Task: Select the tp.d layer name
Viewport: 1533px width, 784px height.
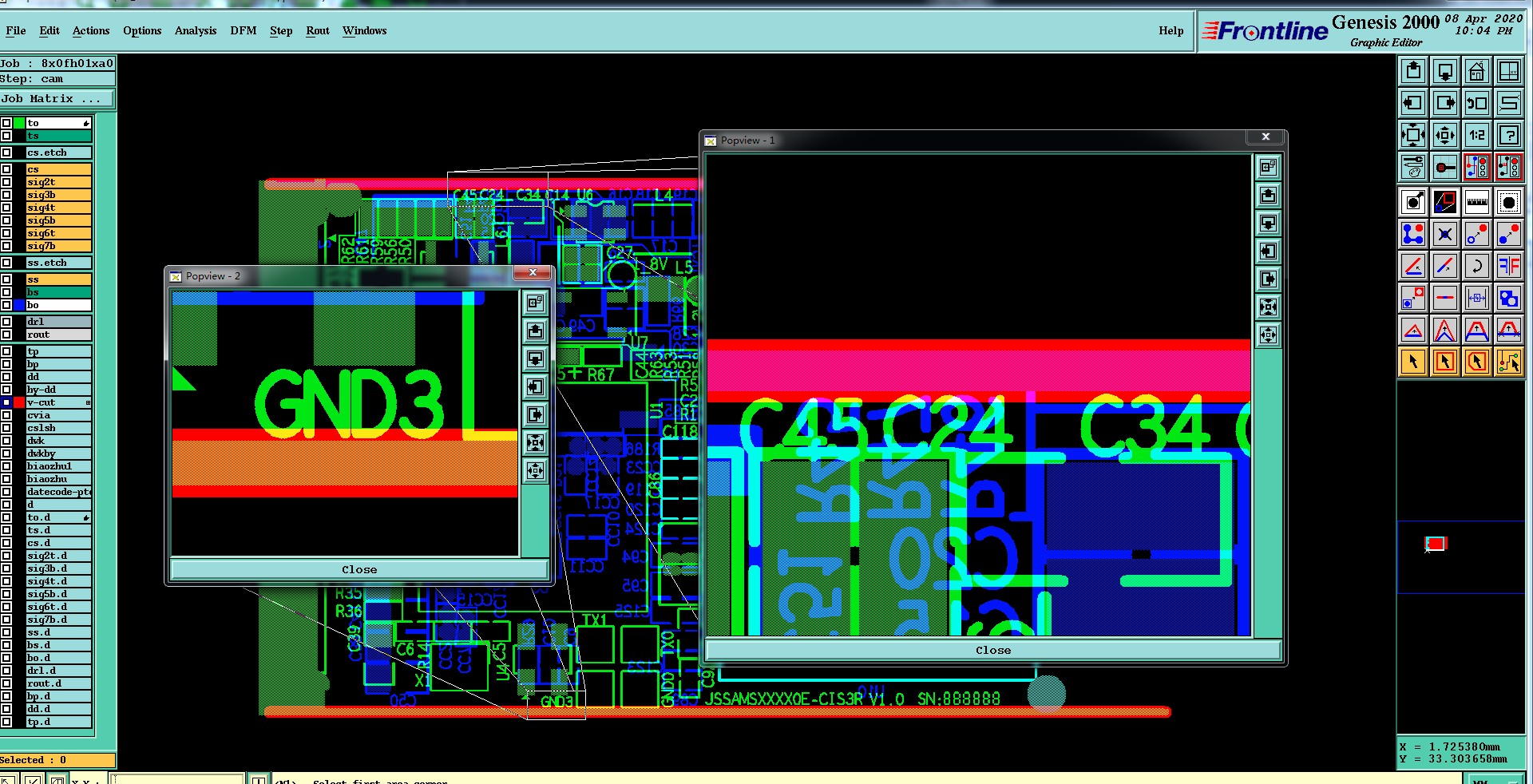Action: (58, 722)
